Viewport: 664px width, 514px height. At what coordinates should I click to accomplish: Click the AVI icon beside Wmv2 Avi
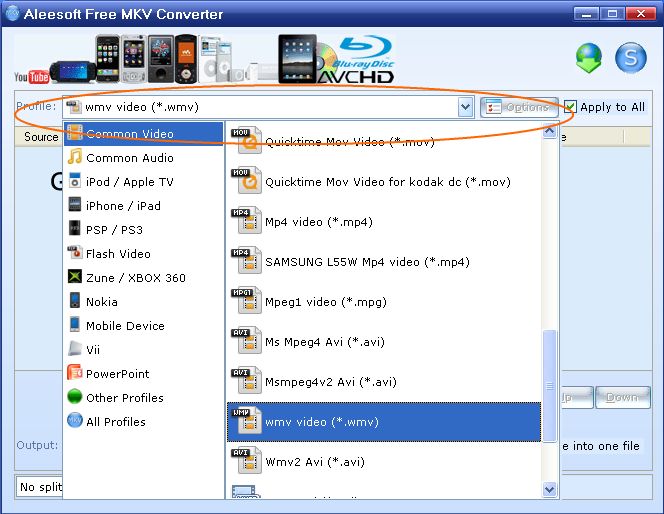pos(246,461)
